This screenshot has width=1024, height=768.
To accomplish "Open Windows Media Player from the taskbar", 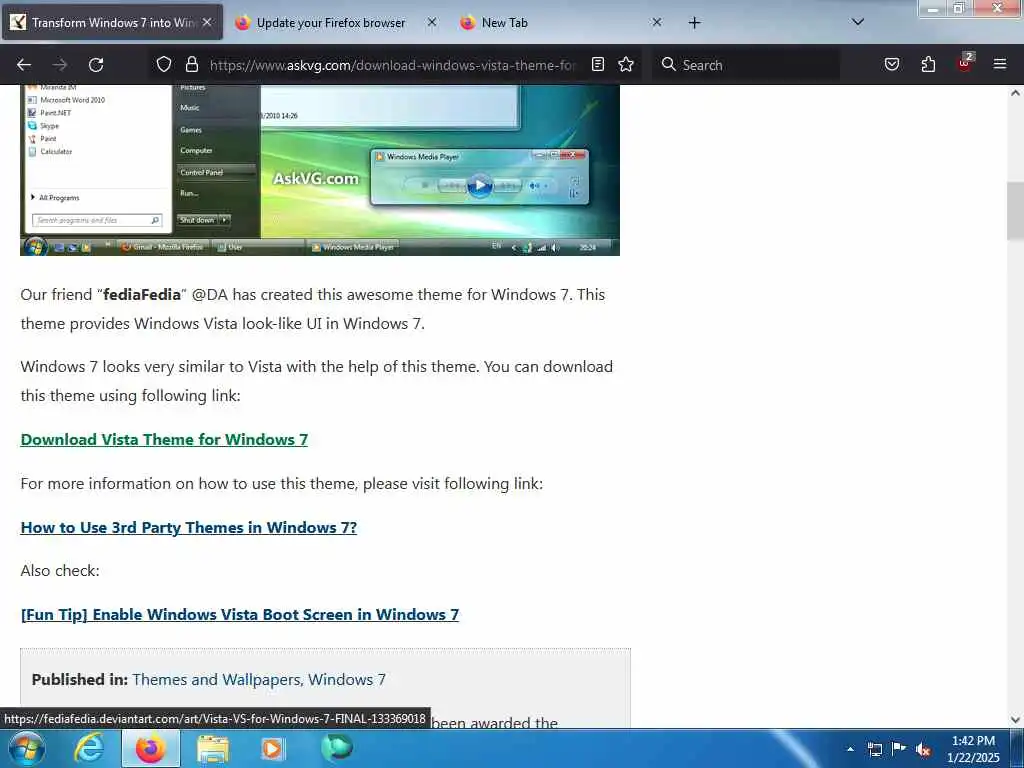I will tap(273, 748).
